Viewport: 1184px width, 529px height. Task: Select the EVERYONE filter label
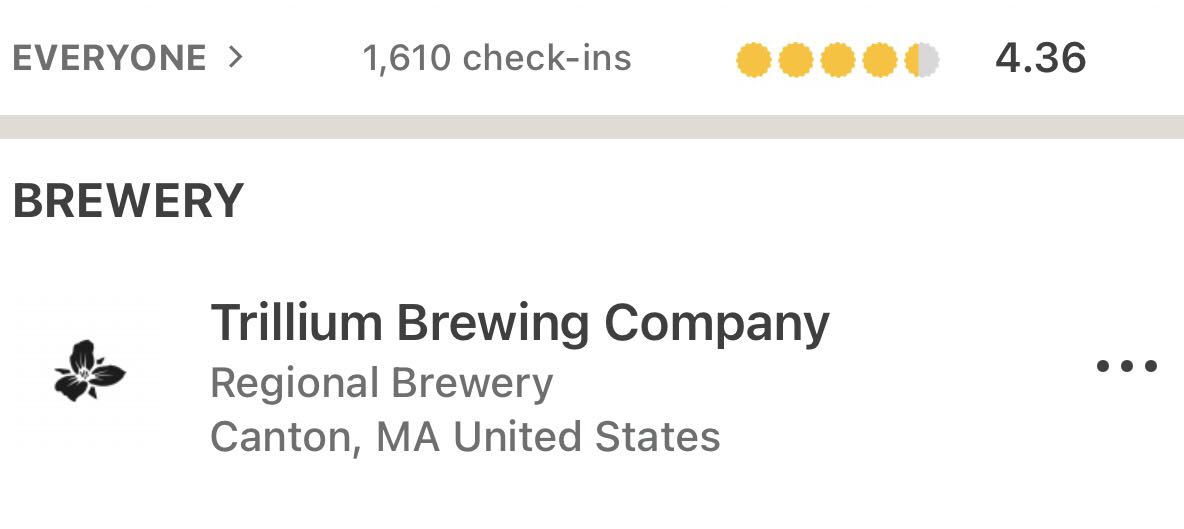[x=109, y=58]
